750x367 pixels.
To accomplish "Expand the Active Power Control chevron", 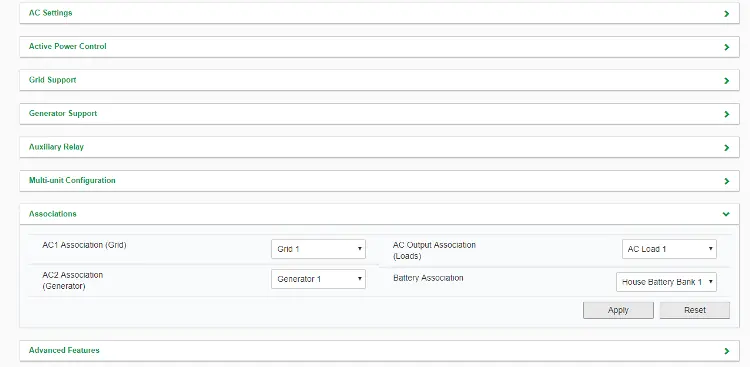I will [727, 47].
